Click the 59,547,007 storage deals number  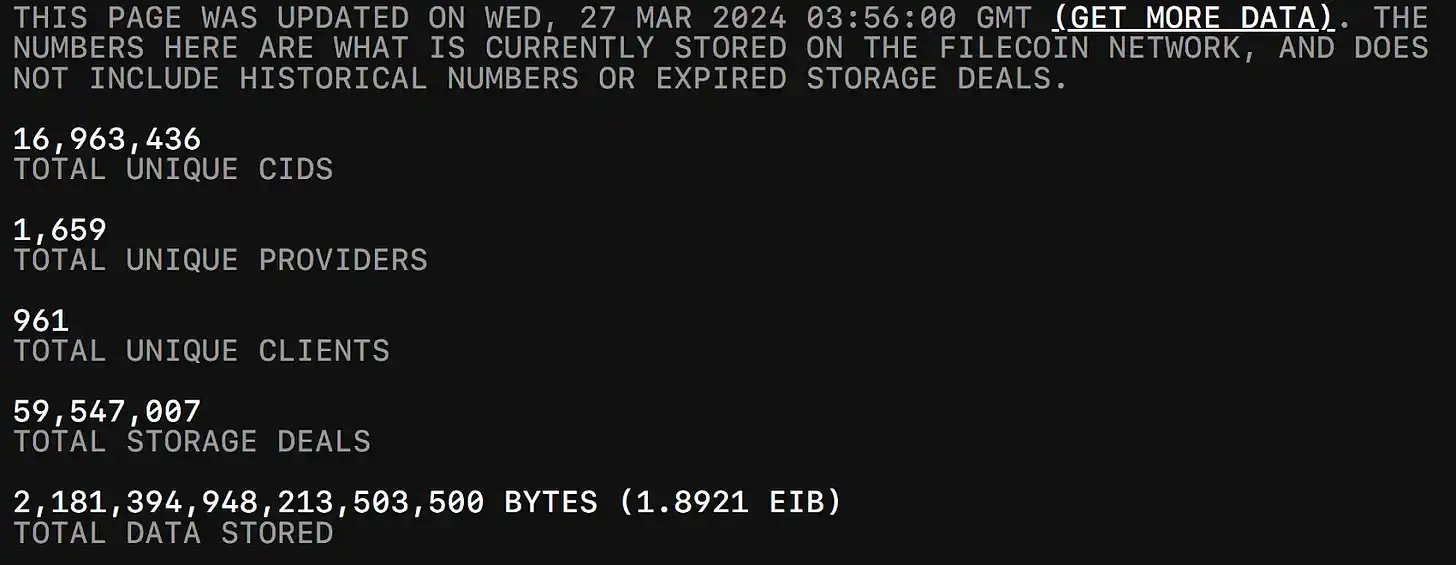tap(107, 411)
